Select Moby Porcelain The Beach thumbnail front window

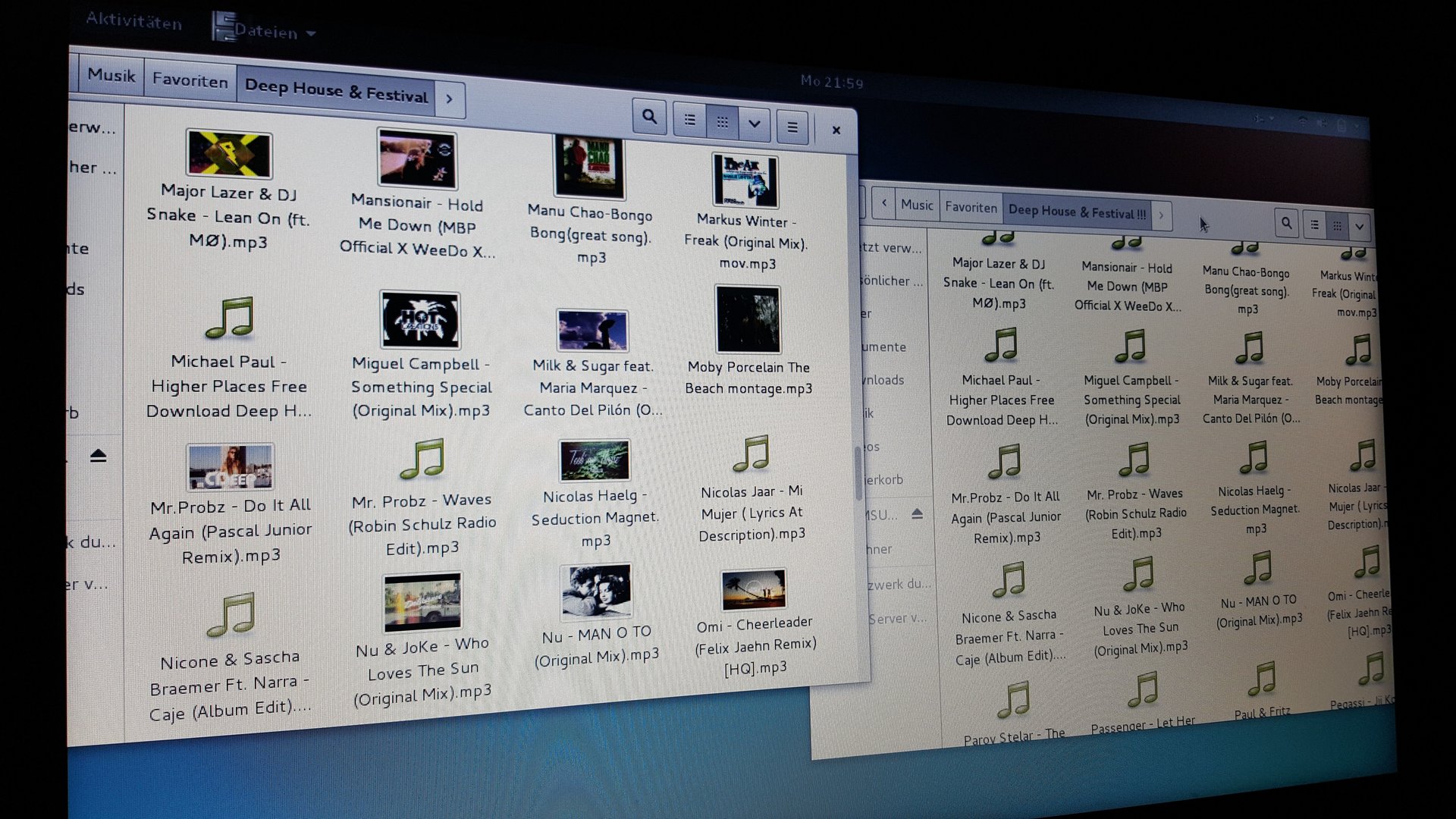pos(748,319)
